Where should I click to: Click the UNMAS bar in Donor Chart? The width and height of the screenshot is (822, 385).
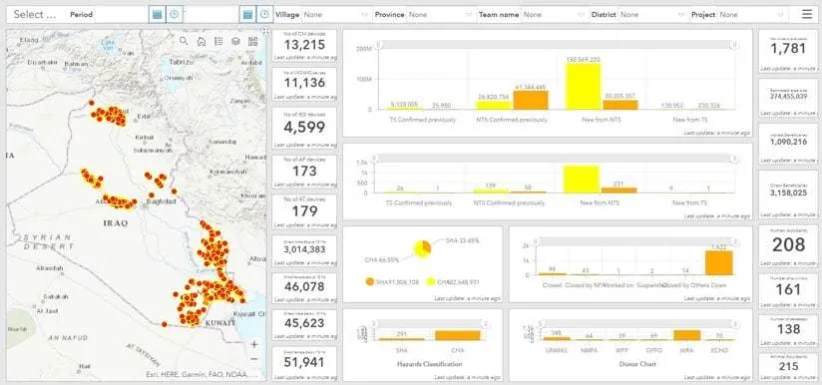556,339
